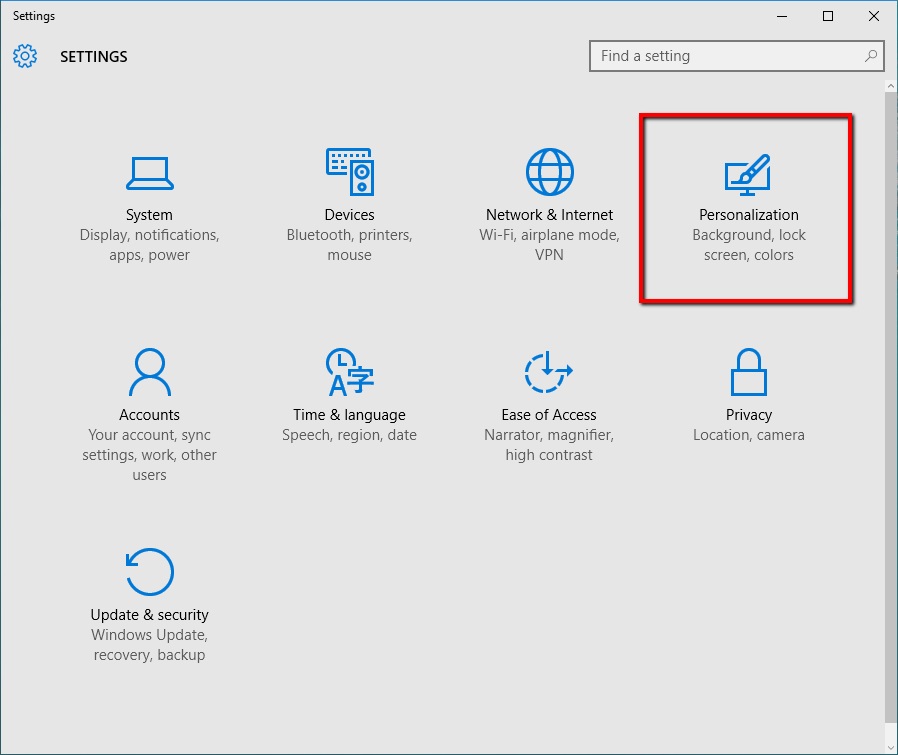Maximize the Settings window
Screen dimensions: 898x755
coord(828,16)
